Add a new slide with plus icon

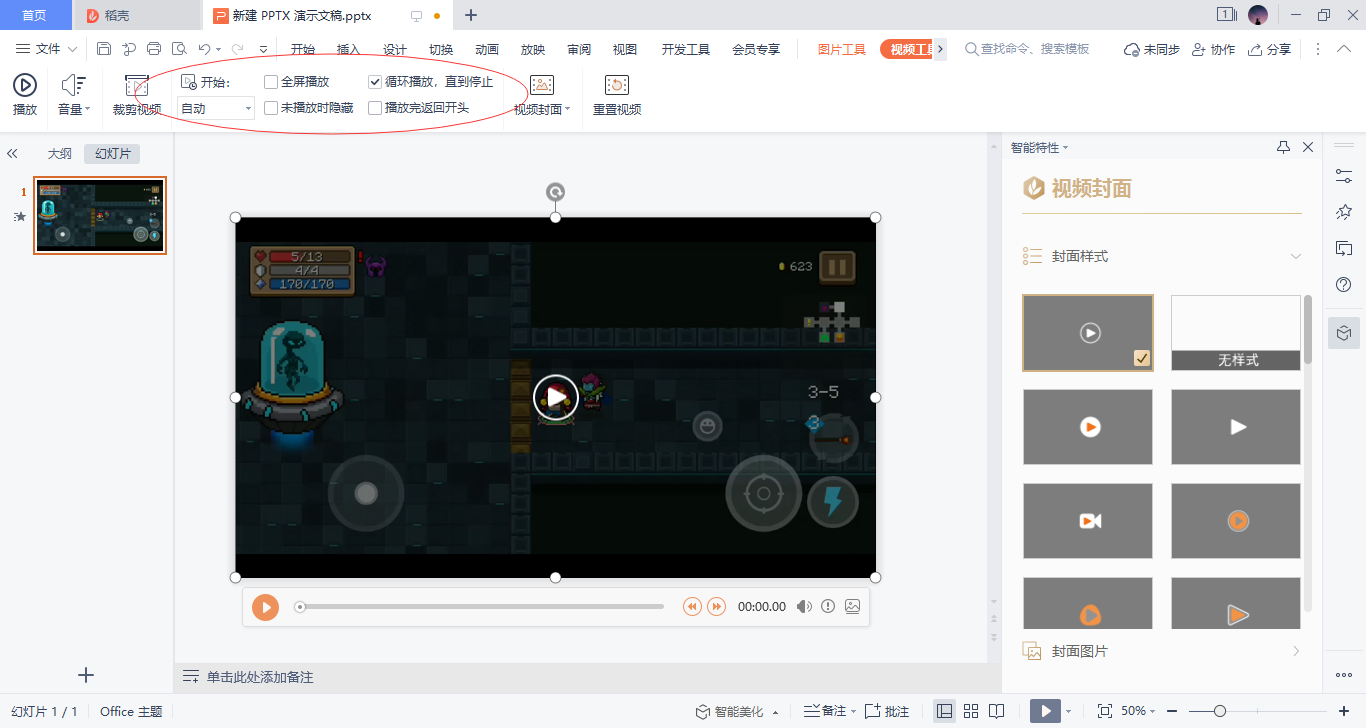(86, 675)
